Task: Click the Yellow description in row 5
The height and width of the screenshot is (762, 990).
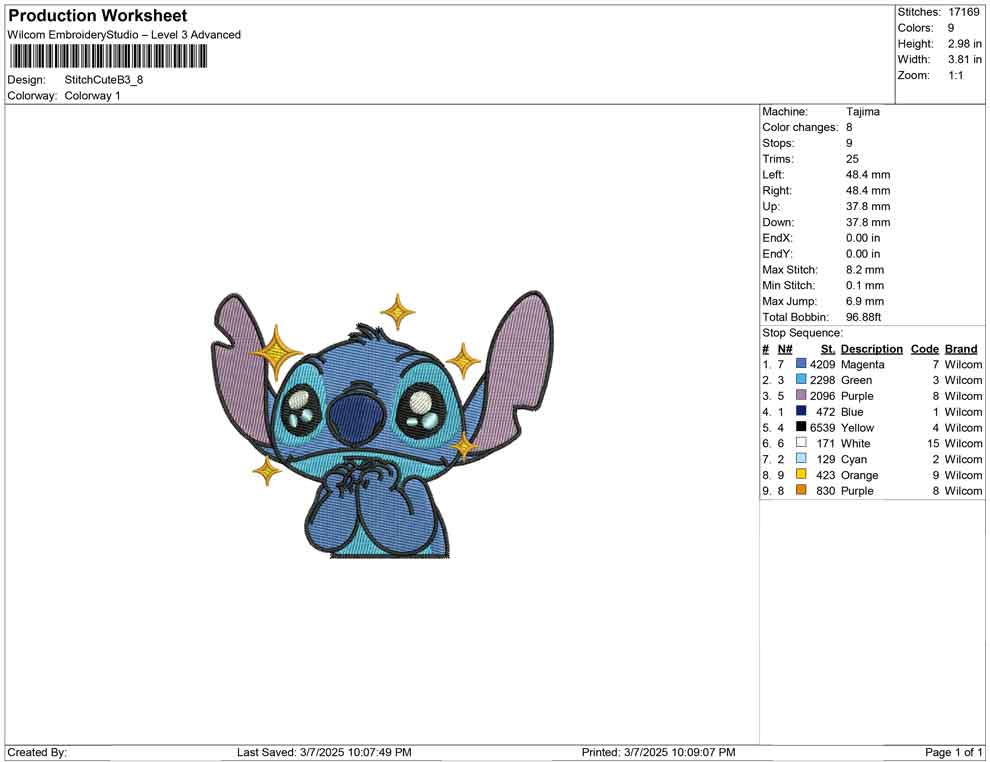Action: 857,427
